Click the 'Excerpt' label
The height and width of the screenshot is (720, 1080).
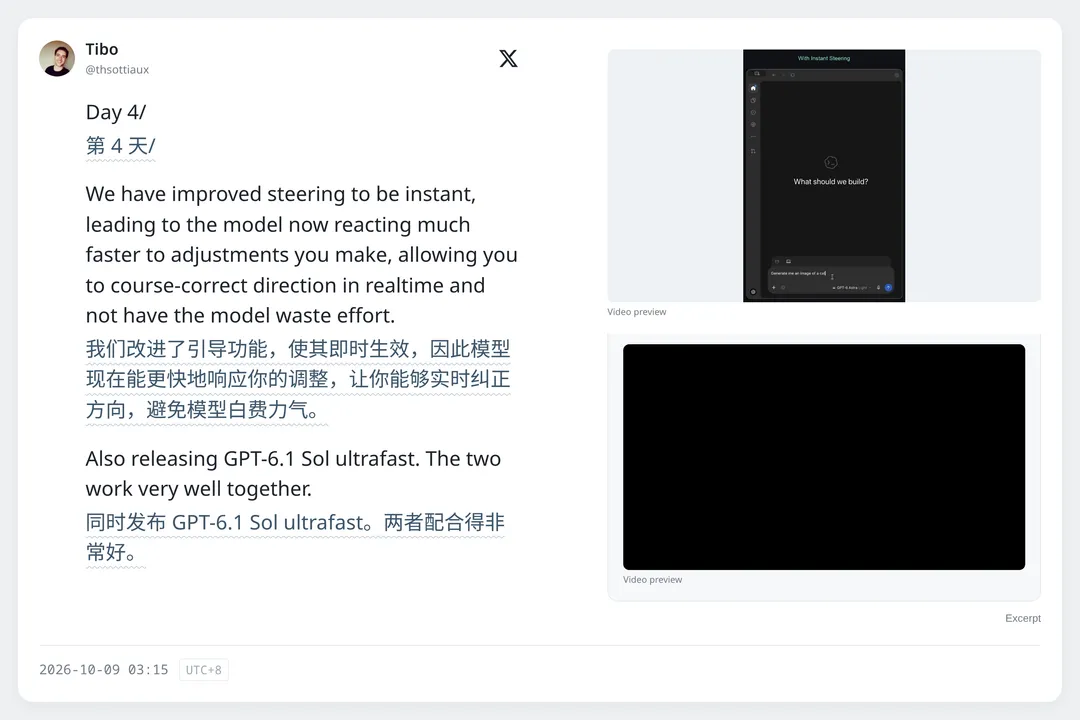click(1023, 618)
